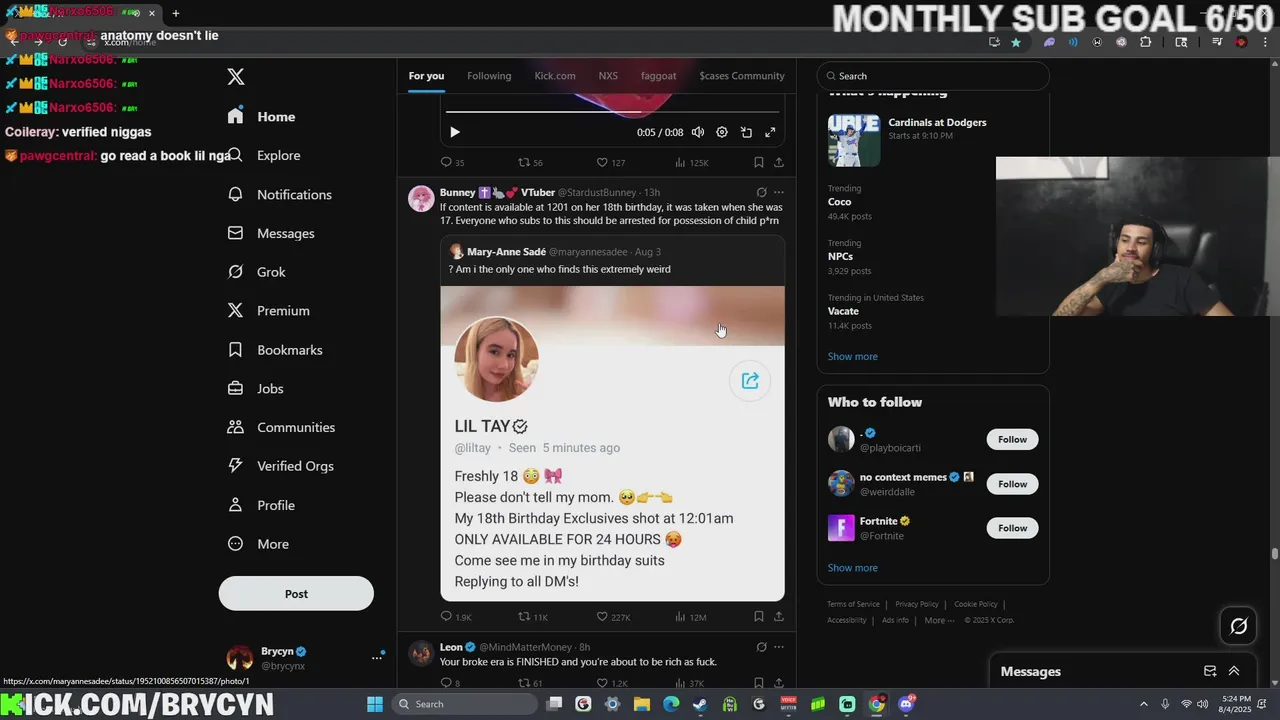Compose a new message from the drawer
Screen dimensions: 1280x720
click(1210, 671)
